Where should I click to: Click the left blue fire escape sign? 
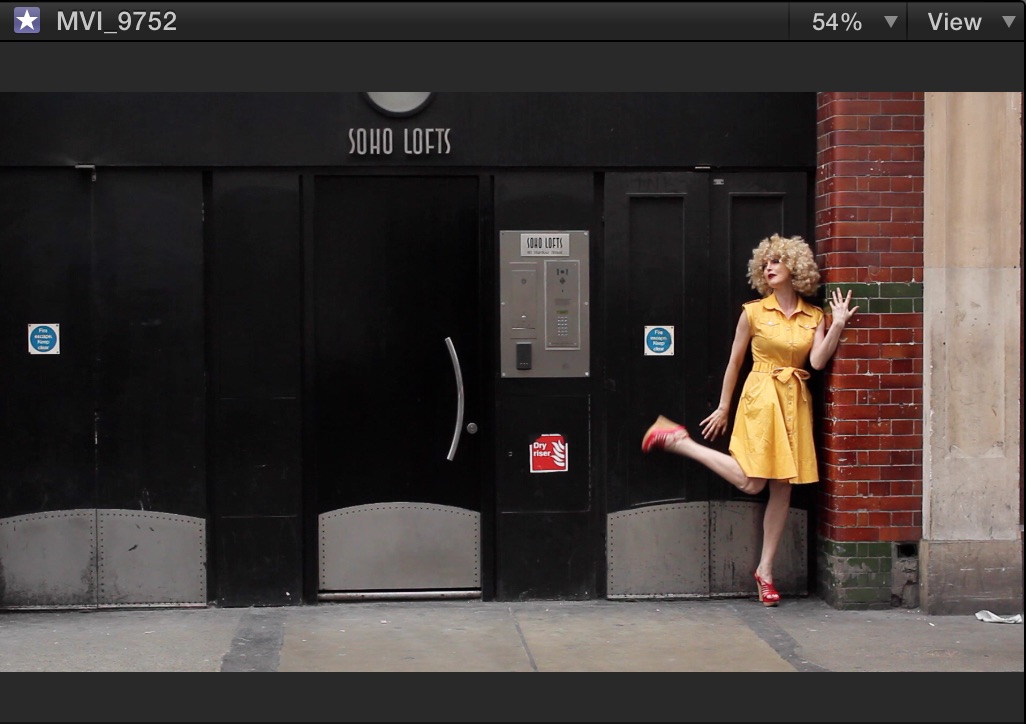44,338
